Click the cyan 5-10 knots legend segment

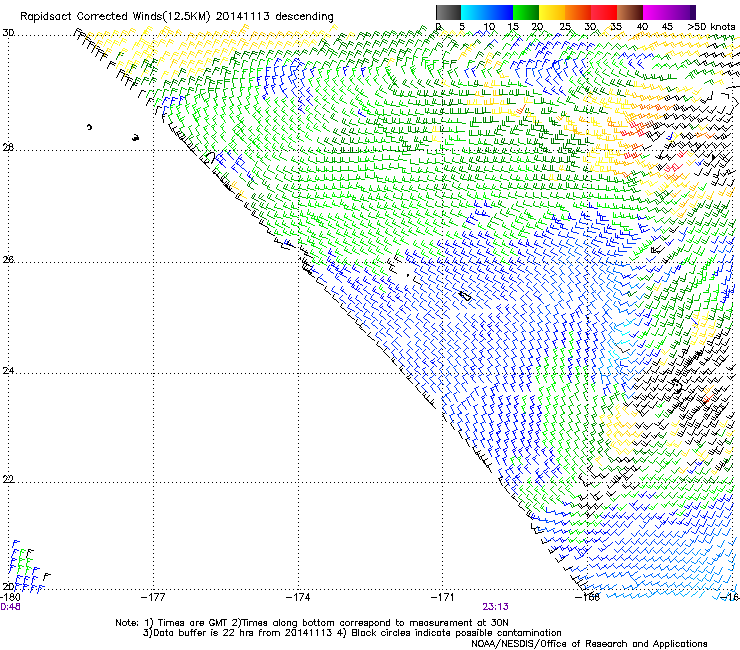coord(474,12)
